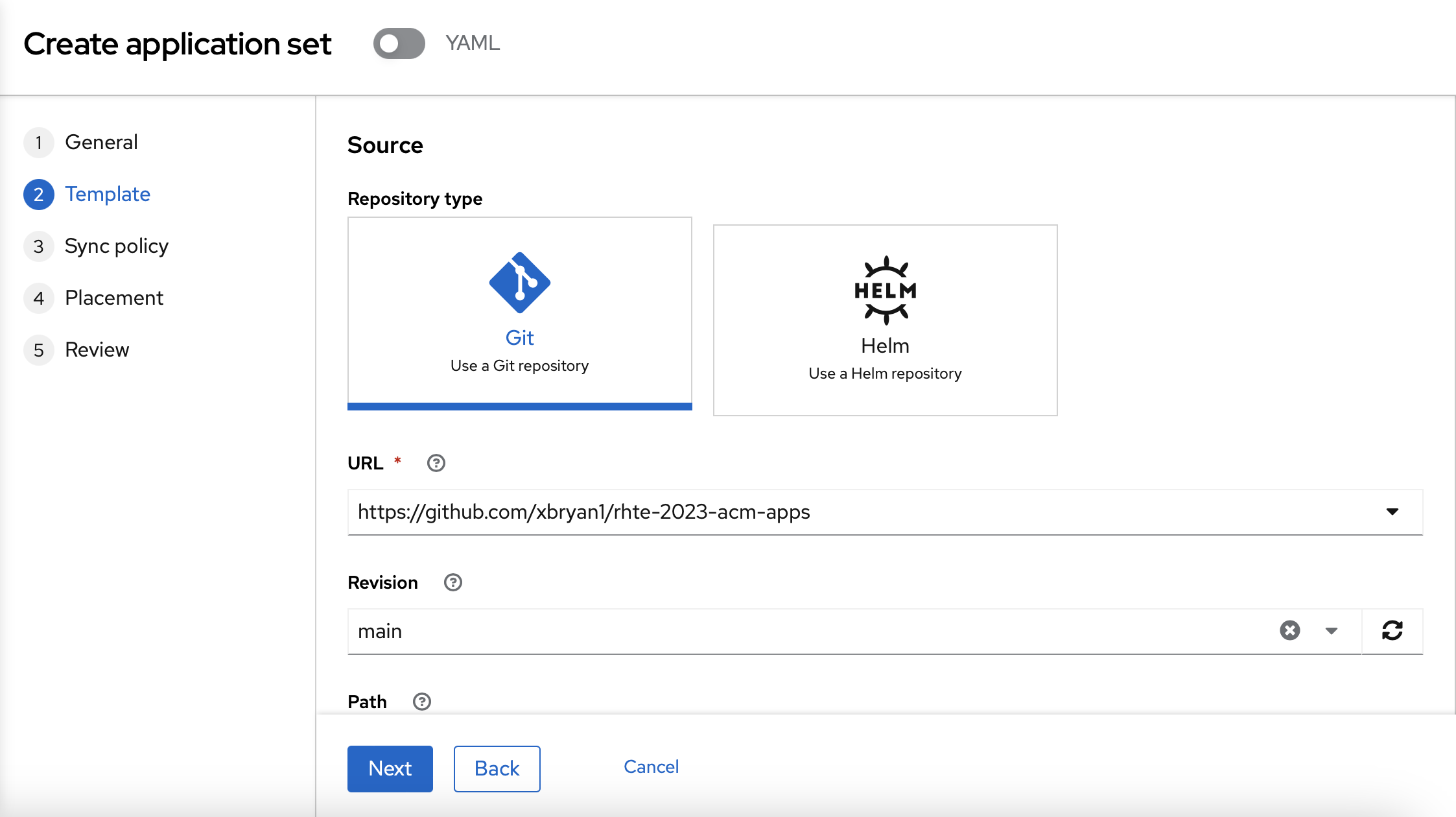Return with the Back button
Image resolution: width=1456 pixels, height=817 pixels.
pyautogui.click(x=497, y=768)
